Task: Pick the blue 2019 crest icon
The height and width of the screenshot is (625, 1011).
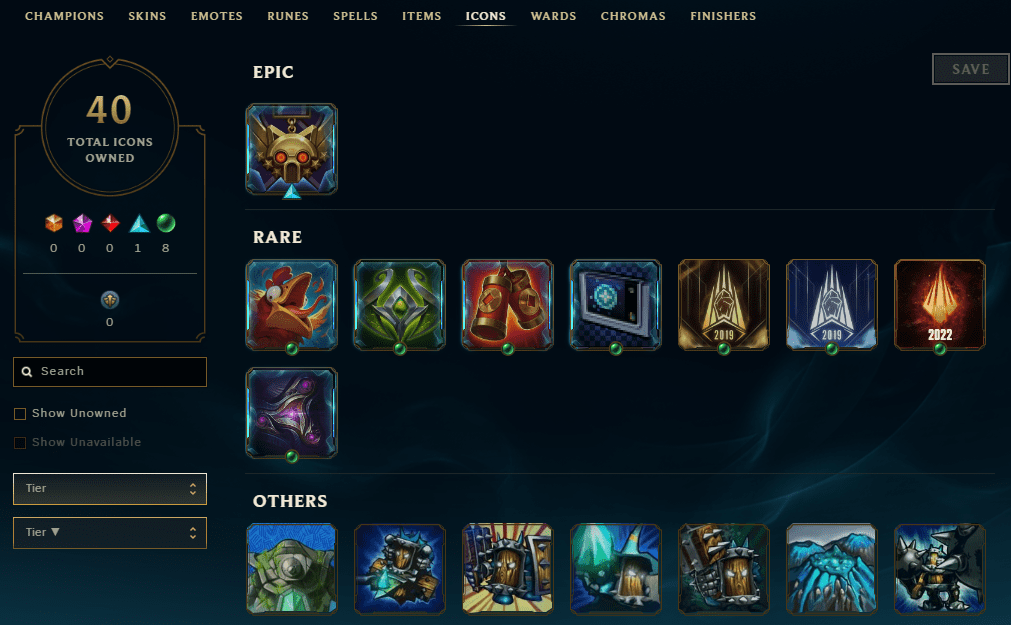Action: click(832, 305)
